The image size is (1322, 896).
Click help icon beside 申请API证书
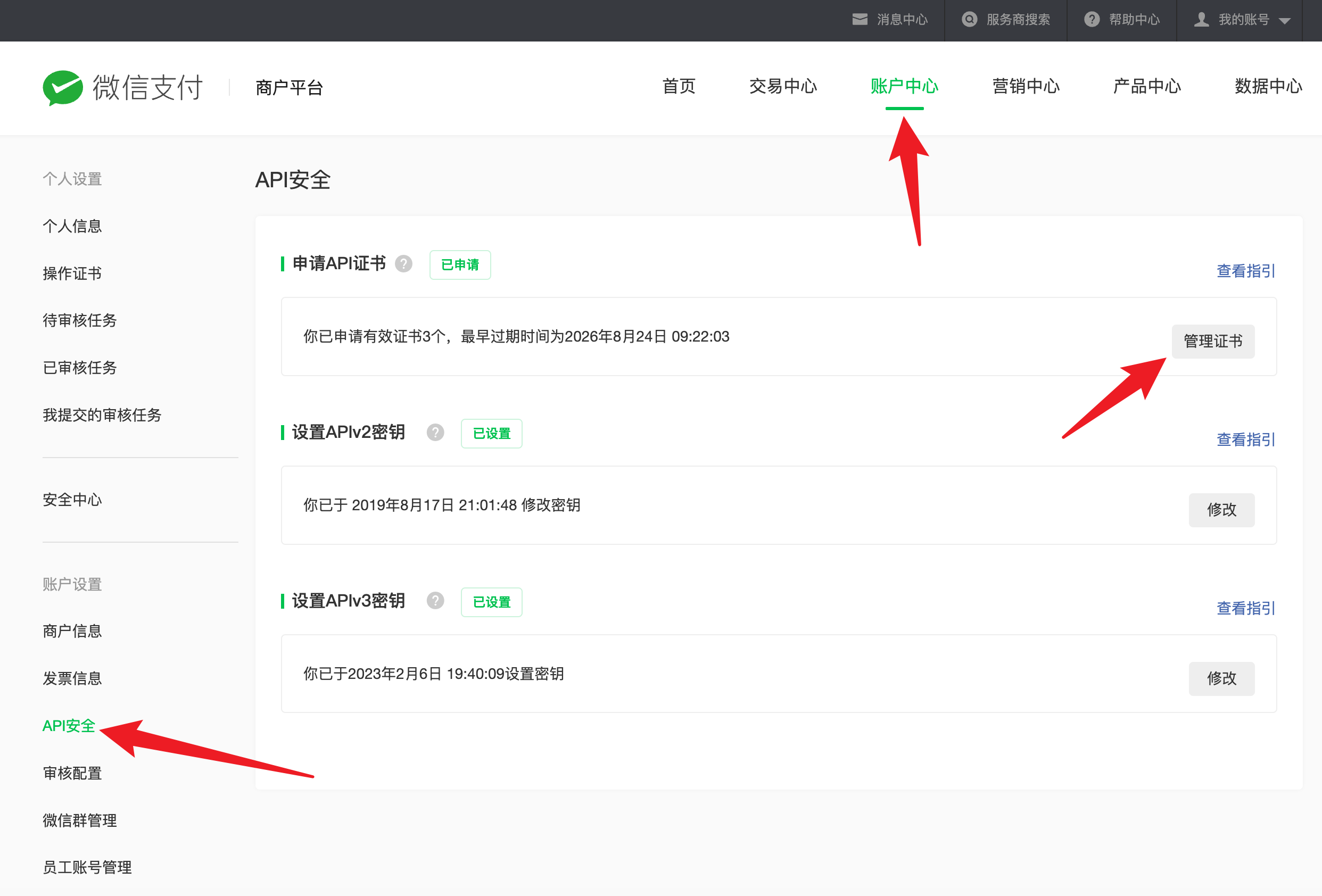(x=403, y=264)
